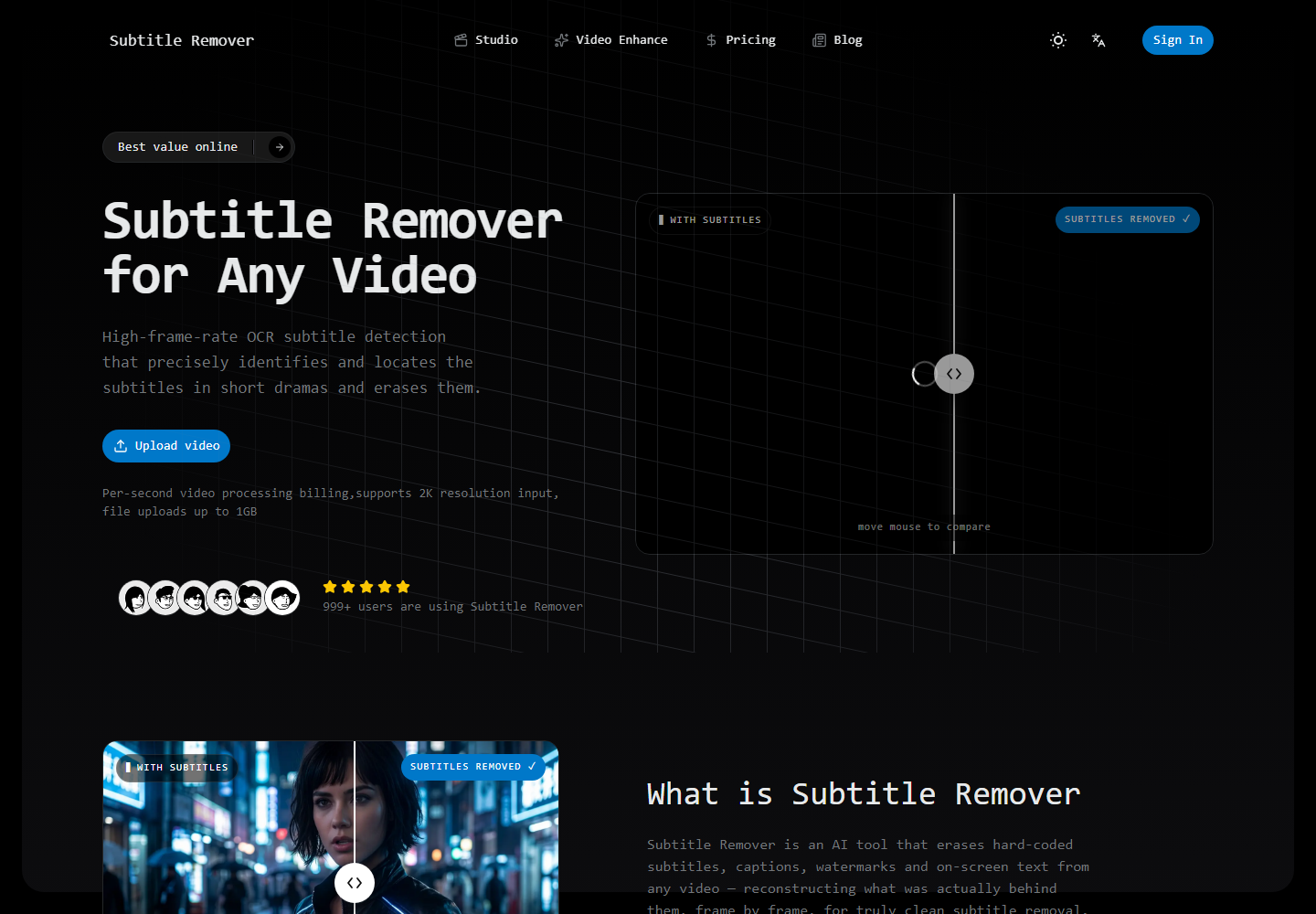Click '999+ users are using Subtitle Remover' text
This screenshot has width=1316, height=914.
pos(452,607)
